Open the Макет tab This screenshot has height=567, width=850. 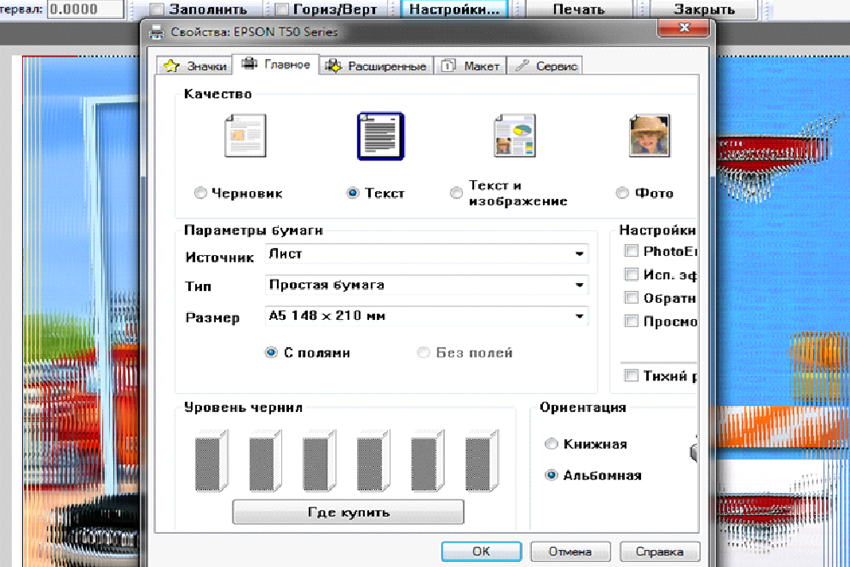coord(470,66)
